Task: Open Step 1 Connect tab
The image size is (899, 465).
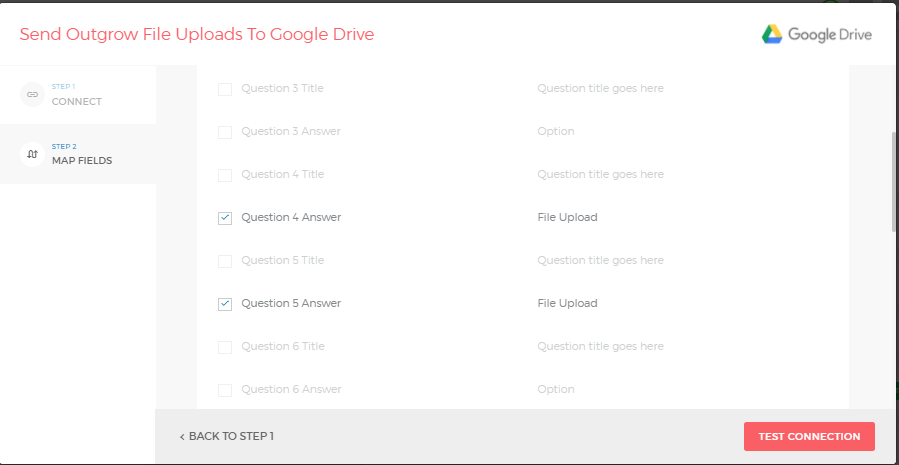Action: point(78,95)
